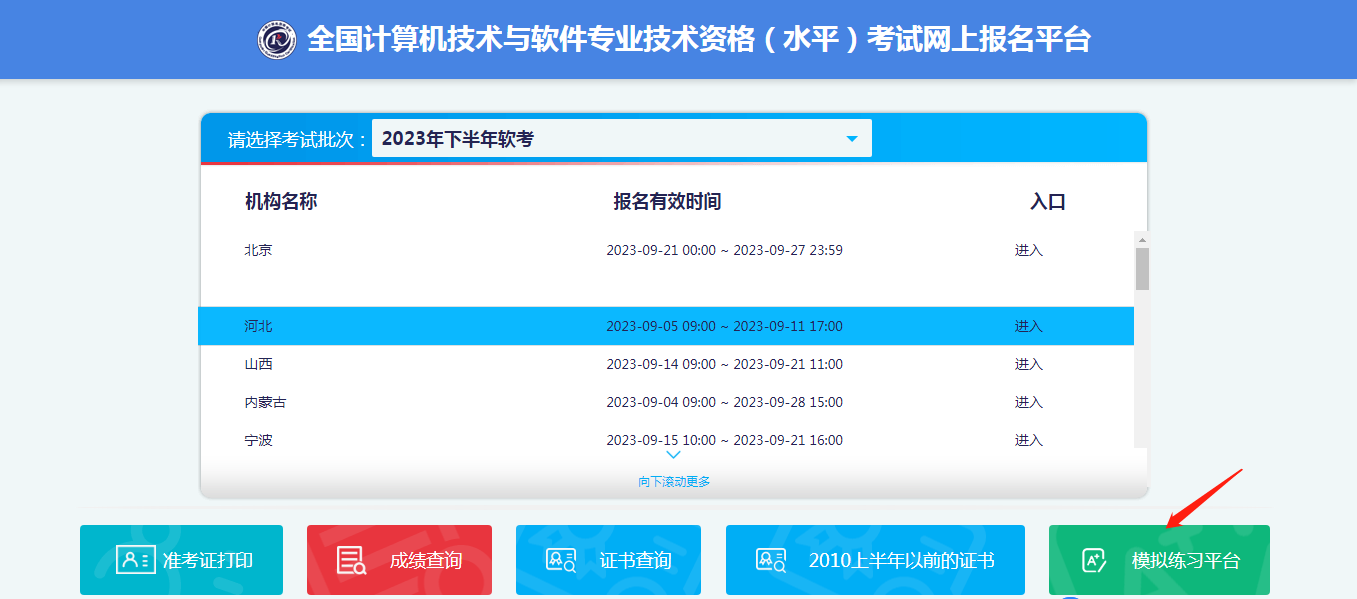This screenshot has height=599, width=1357.
Task: Click 进入 in the 山西 row
Action: coord(1028,364)
